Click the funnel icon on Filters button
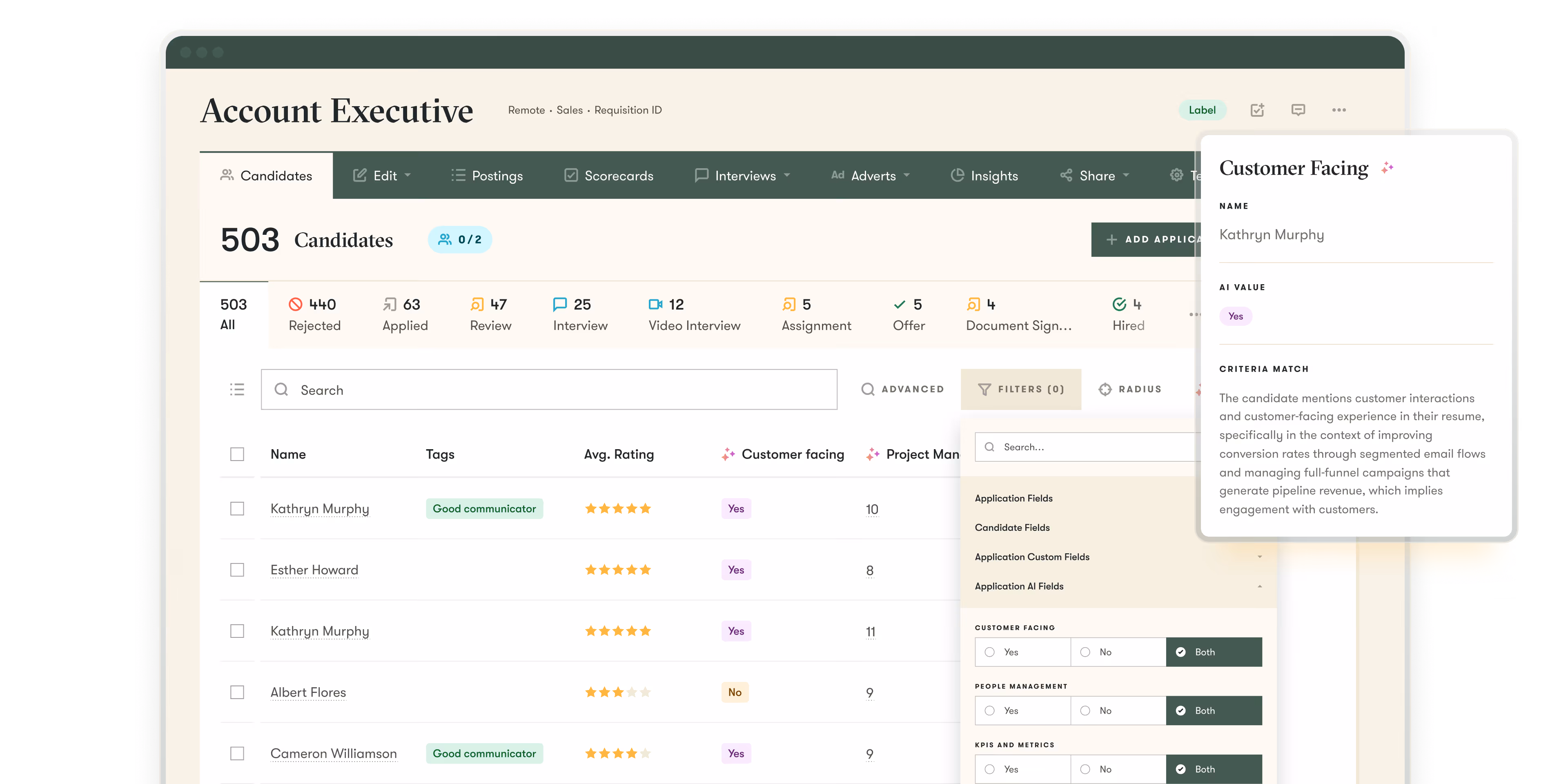1568x784 pixels. click(x=984, y=390)
